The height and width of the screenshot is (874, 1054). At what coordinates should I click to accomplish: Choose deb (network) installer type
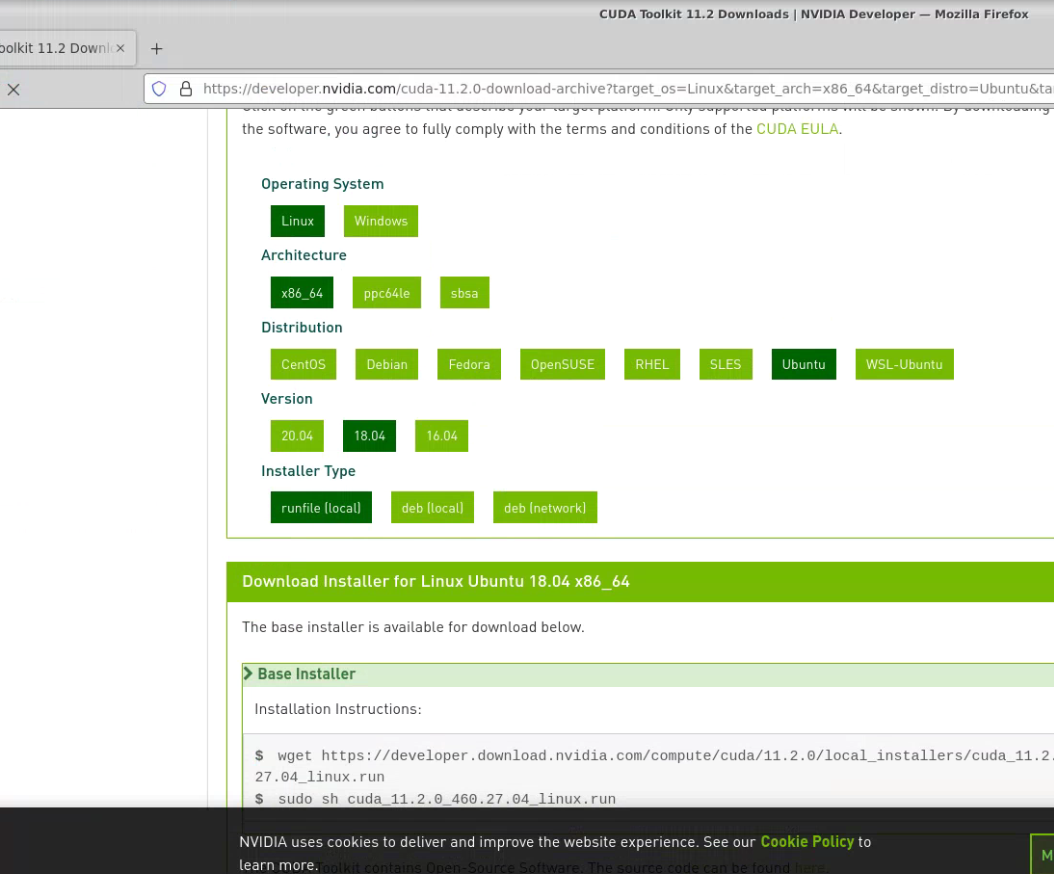coord(544,508)
